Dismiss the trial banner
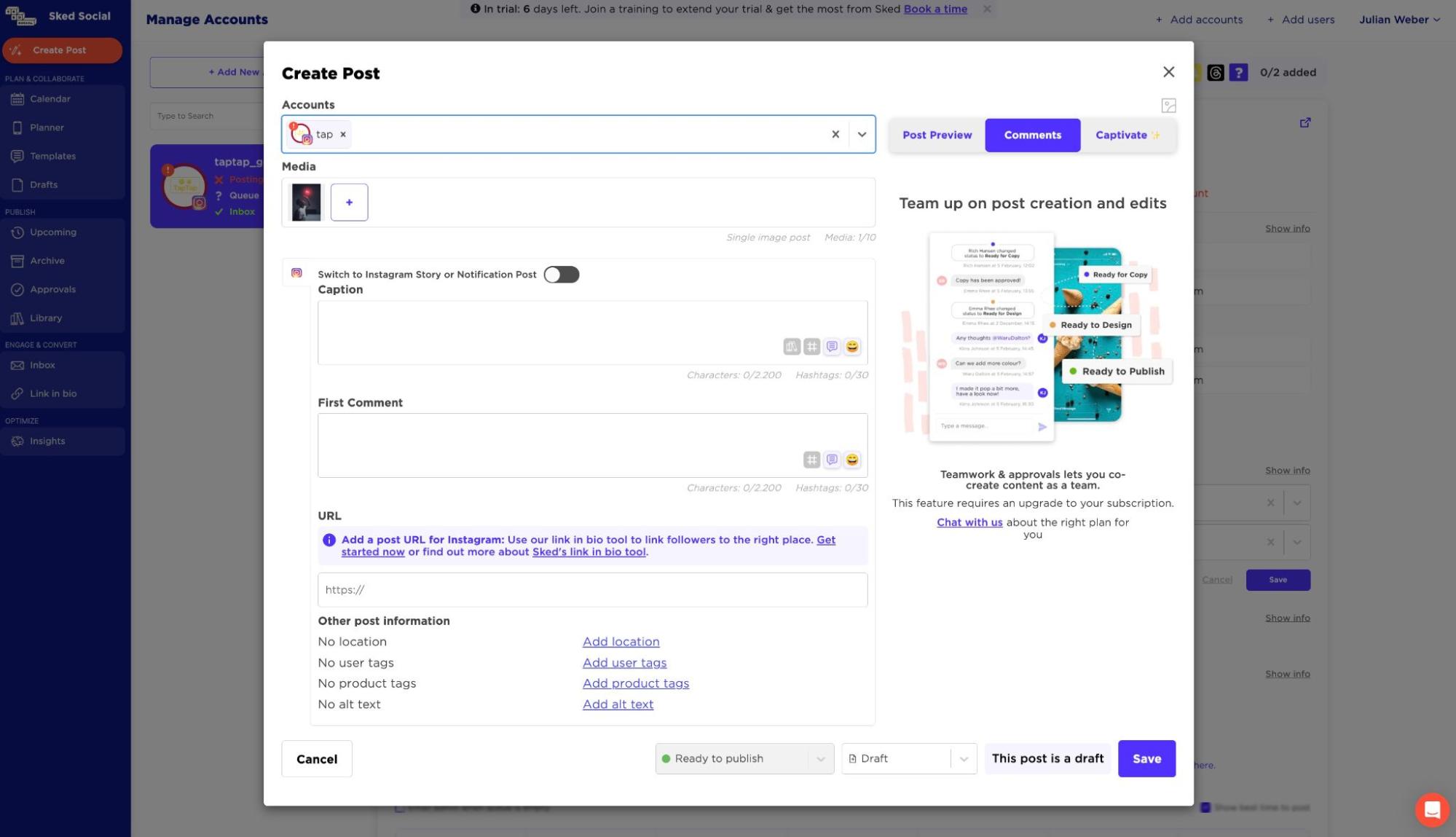Screen dimensions: 1456x837 987,9
